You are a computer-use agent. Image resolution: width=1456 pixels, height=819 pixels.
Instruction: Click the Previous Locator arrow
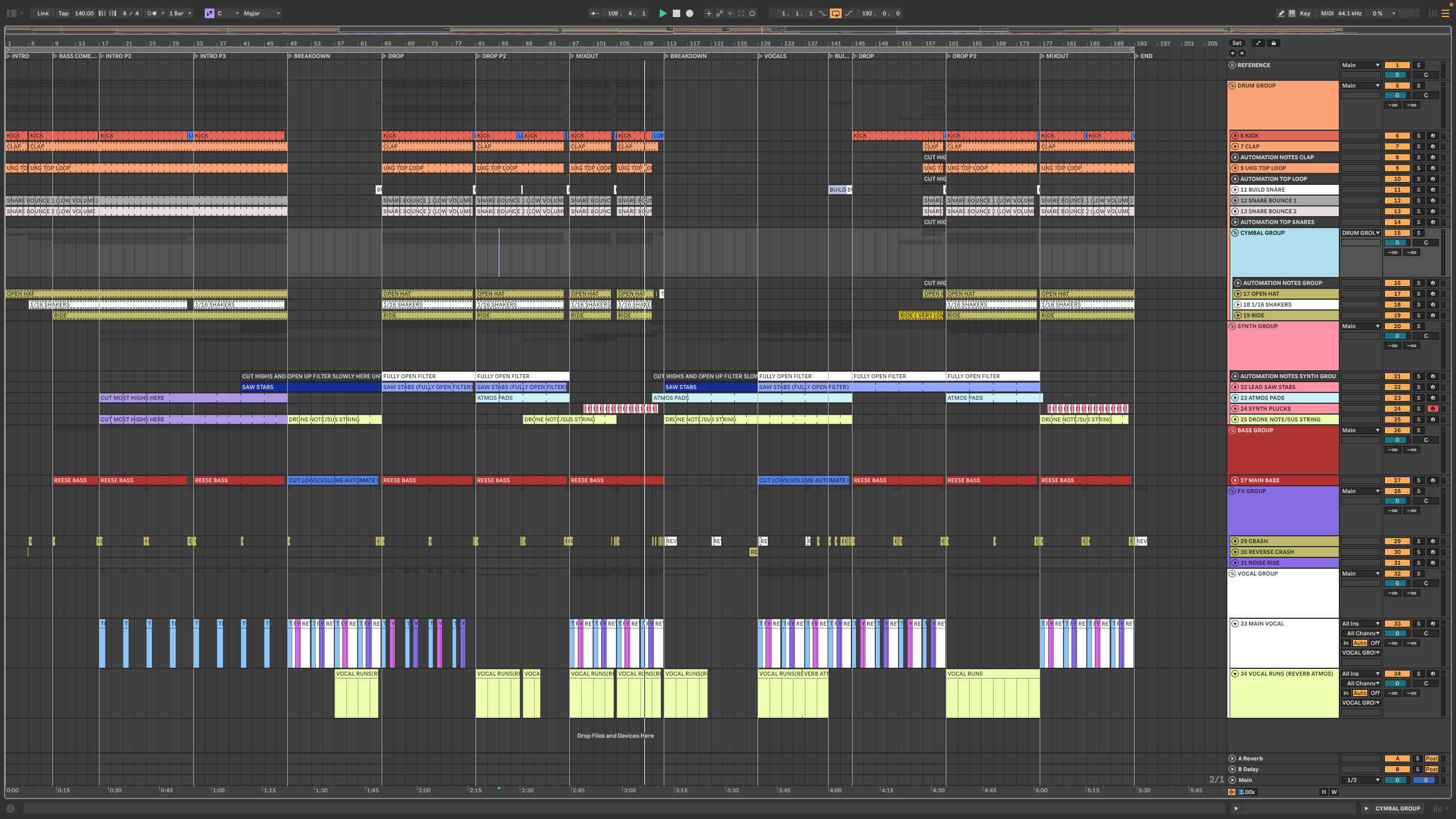pyautogui.click(x=1232, y=53)
